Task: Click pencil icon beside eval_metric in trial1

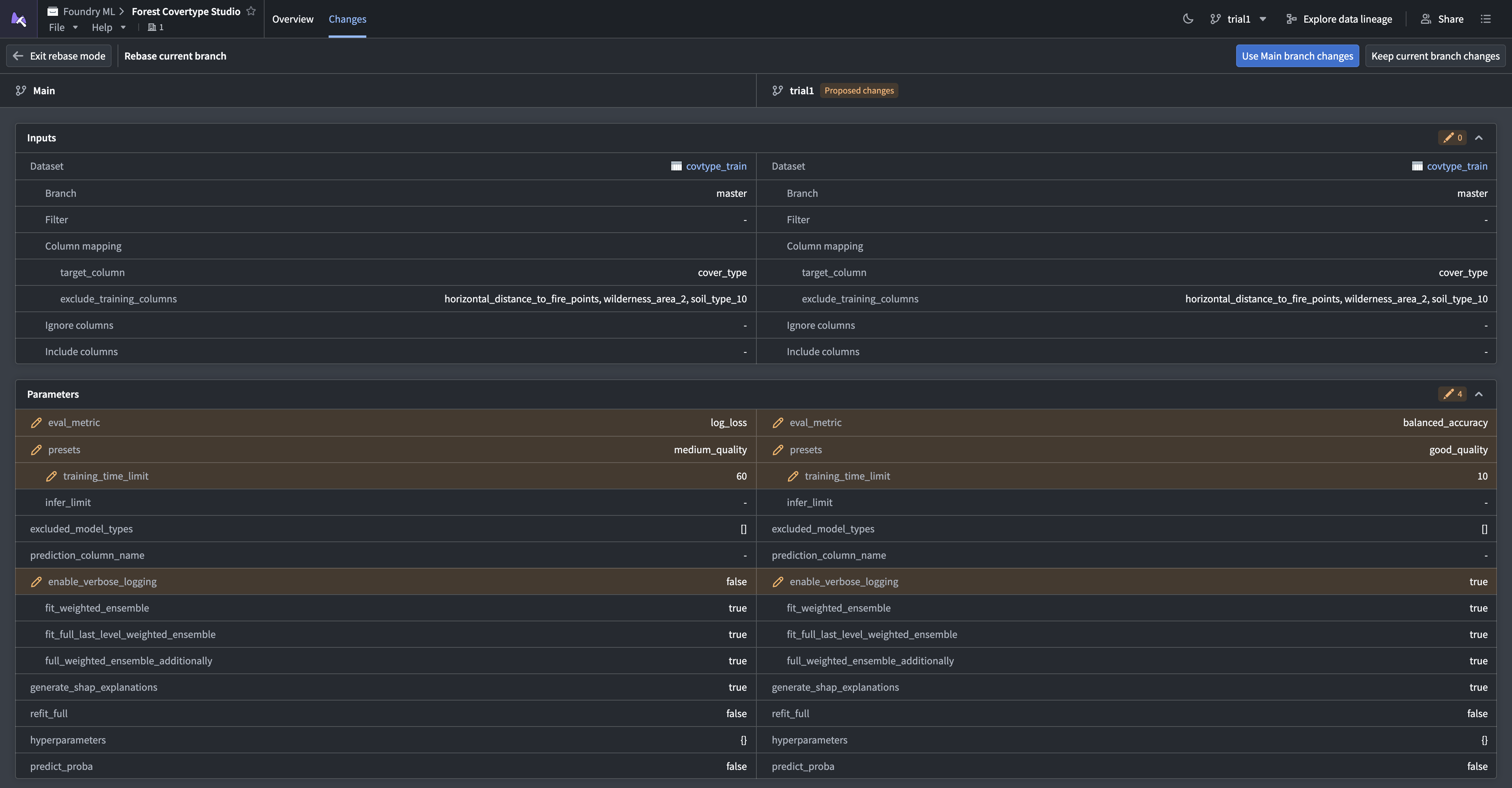Action: (778, 423)
